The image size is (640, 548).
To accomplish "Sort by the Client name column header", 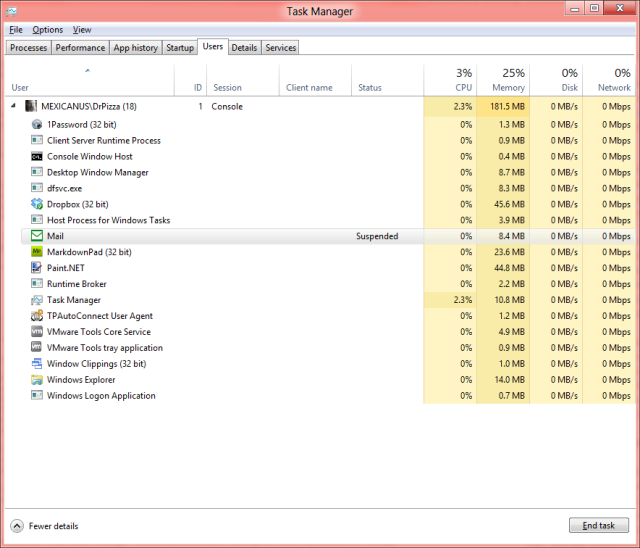I will [315, 80].
